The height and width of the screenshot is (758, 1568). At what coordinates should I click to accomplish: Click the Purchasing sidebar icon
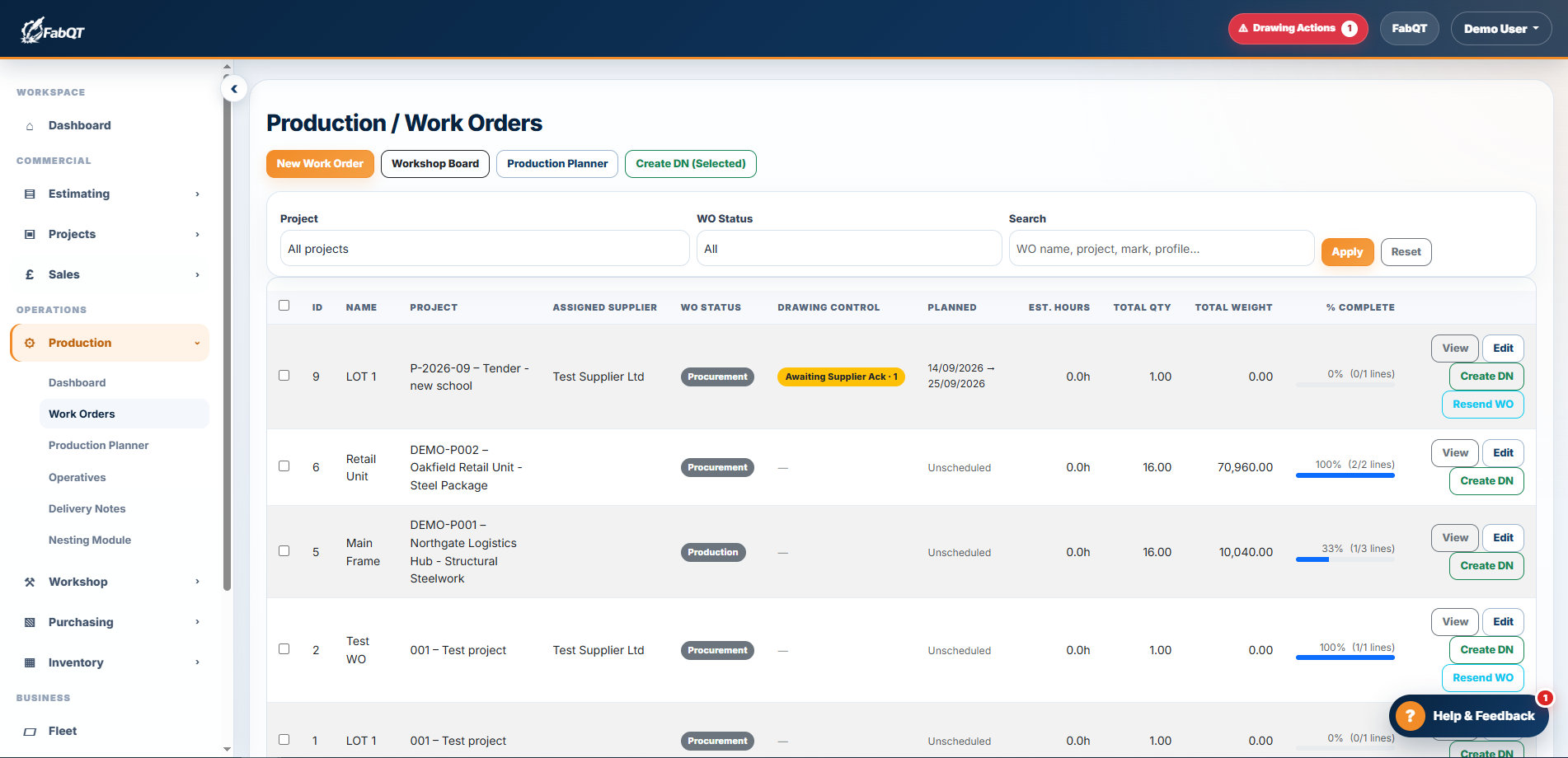(30, 623)
